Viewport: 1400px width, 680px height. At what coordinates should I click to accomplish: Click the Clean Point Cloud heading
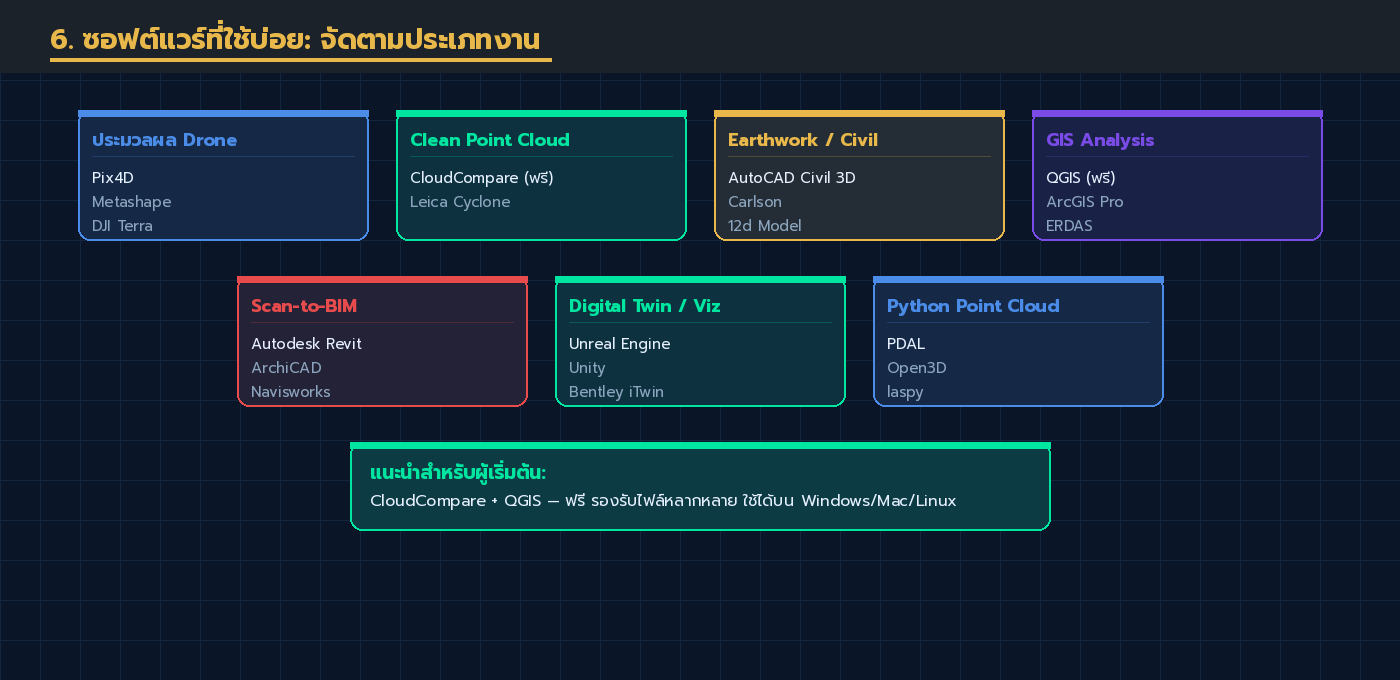point(490,140)
